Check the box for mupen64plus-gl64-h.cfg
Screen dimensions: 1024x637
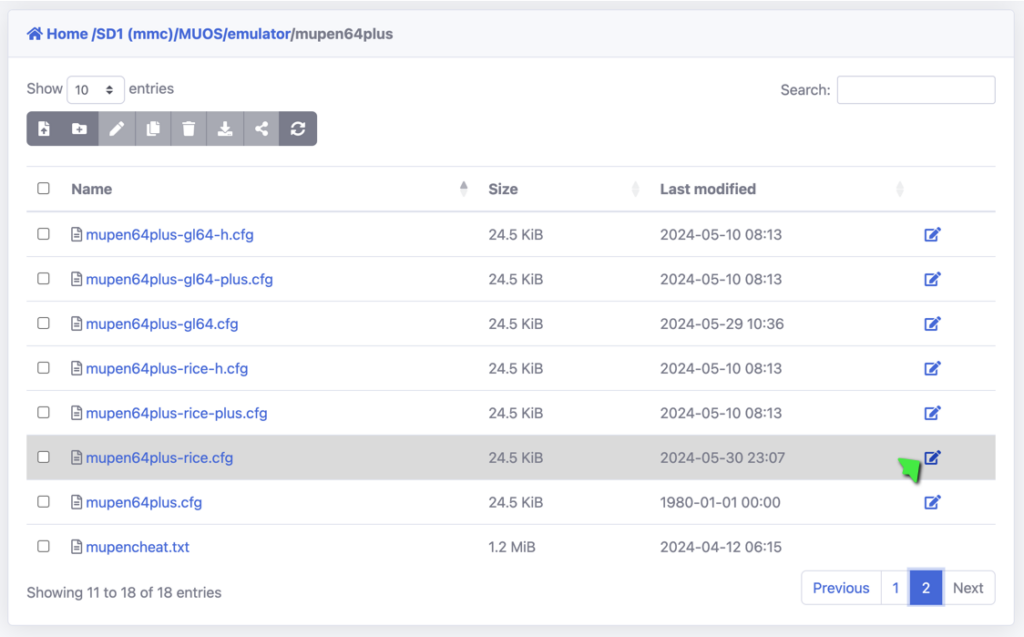(x=43, y=234)
